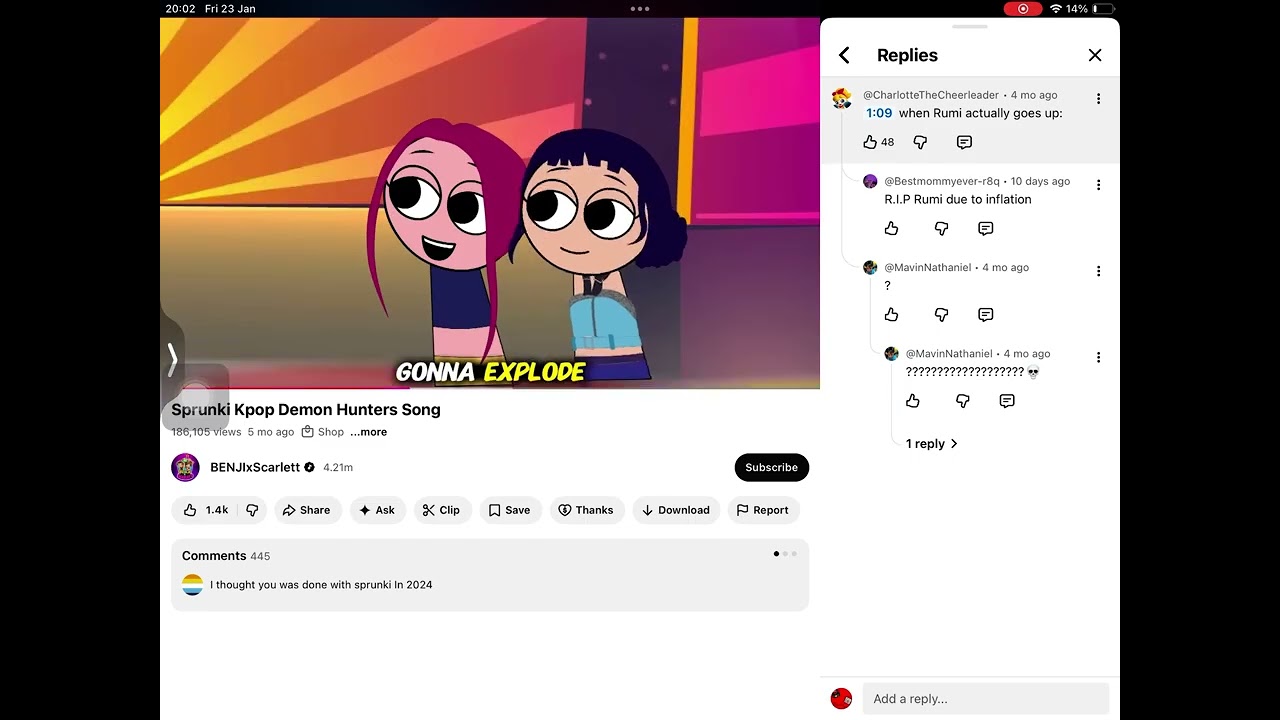Open the first @MavinNathaniel username link
Image resolution: width=1280 pixels, height=720 pixels.
click(x=927, y=267)
